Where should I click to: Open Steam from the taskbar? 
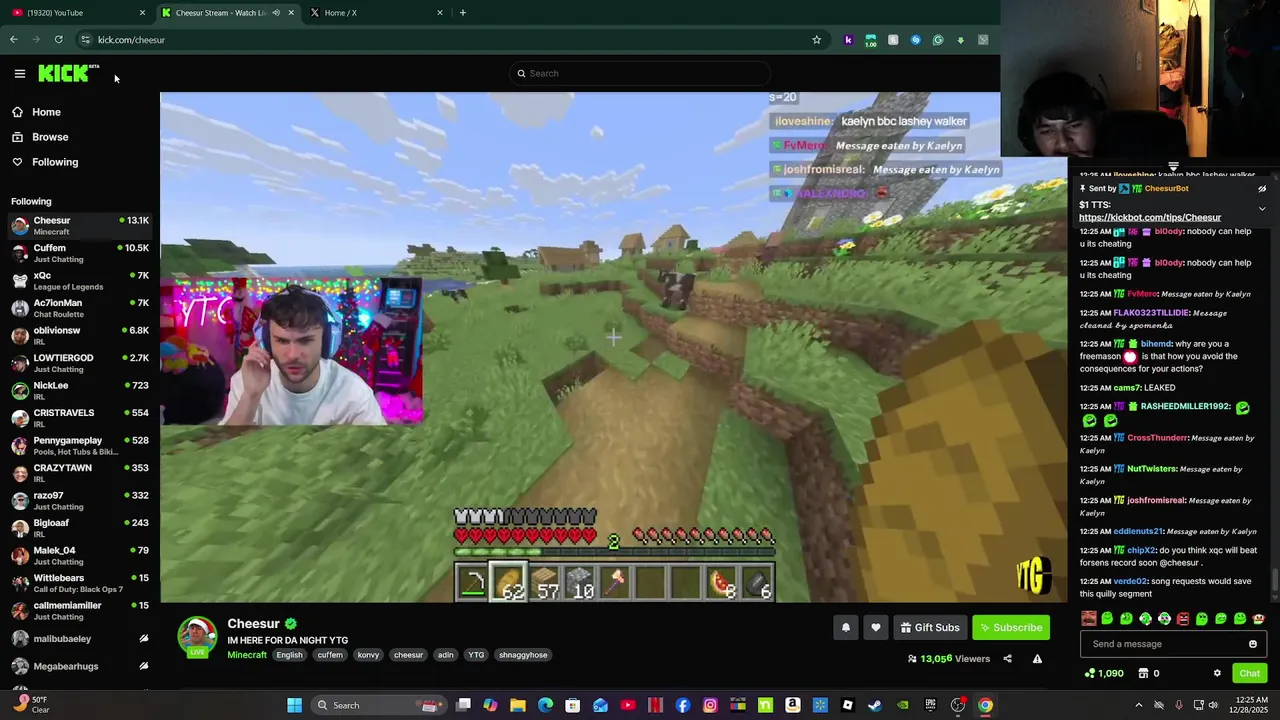[x=875, y=705]
